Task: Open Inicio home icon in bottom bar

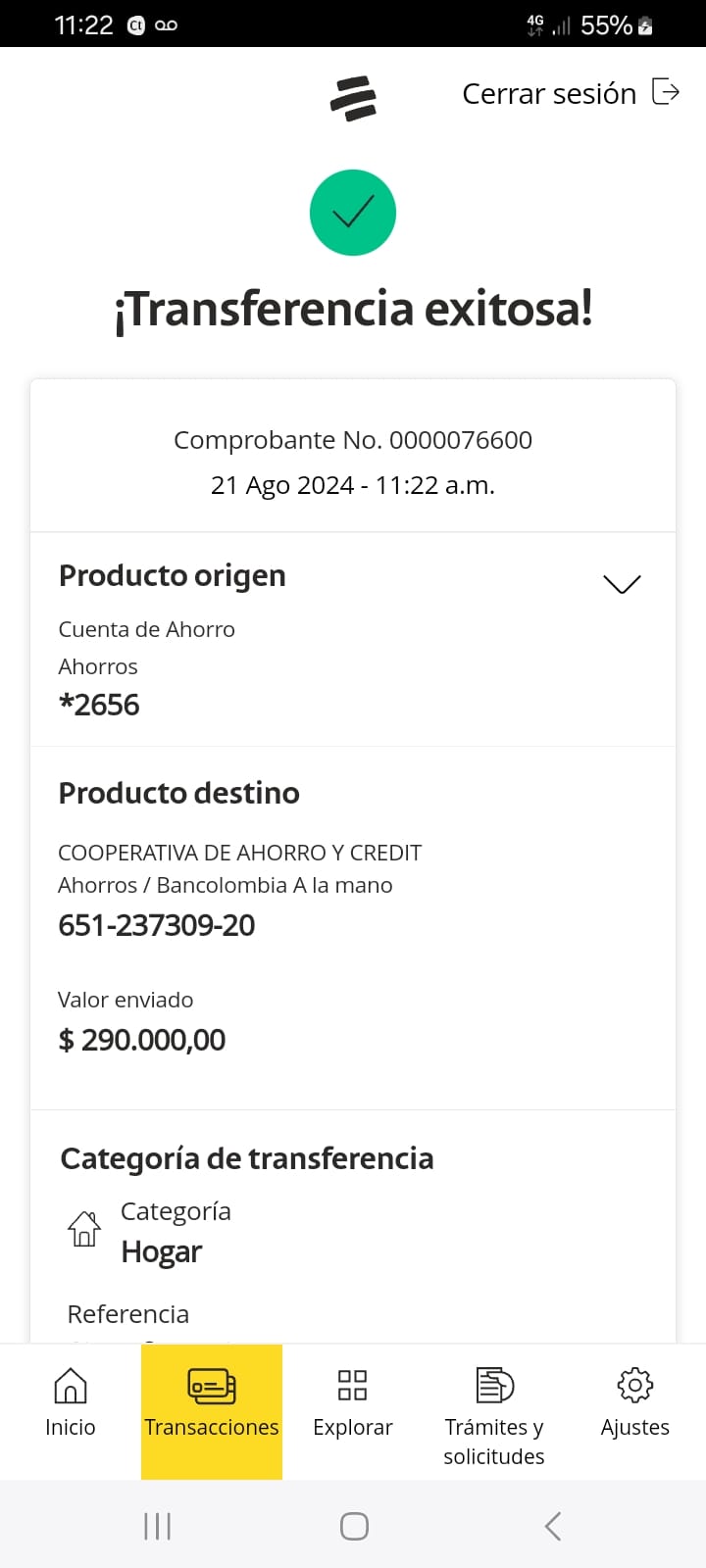Action: (71, 1386)
